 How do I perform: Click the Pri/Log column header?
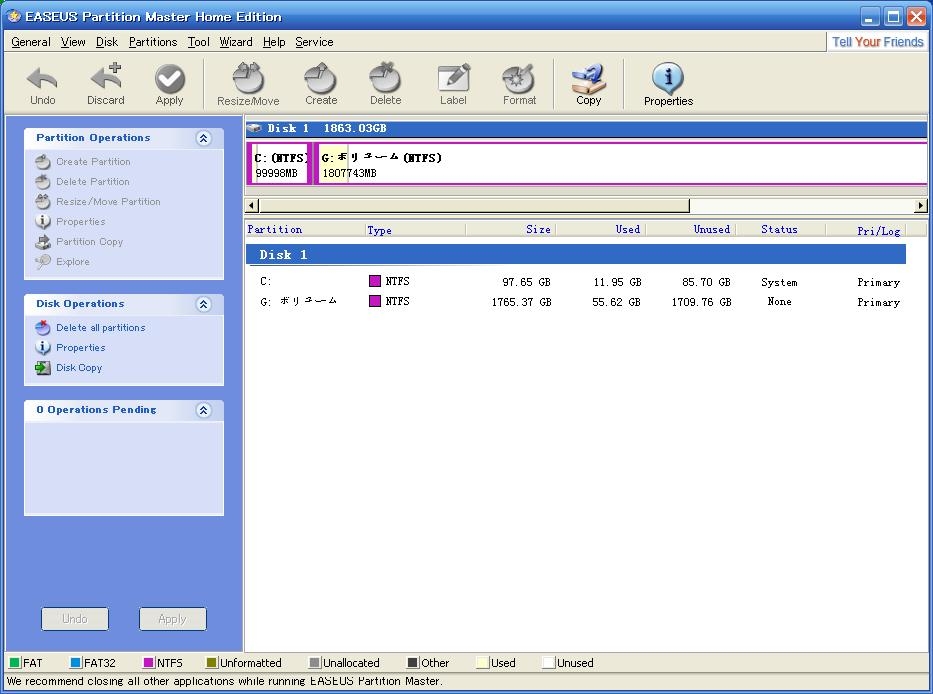866,230
